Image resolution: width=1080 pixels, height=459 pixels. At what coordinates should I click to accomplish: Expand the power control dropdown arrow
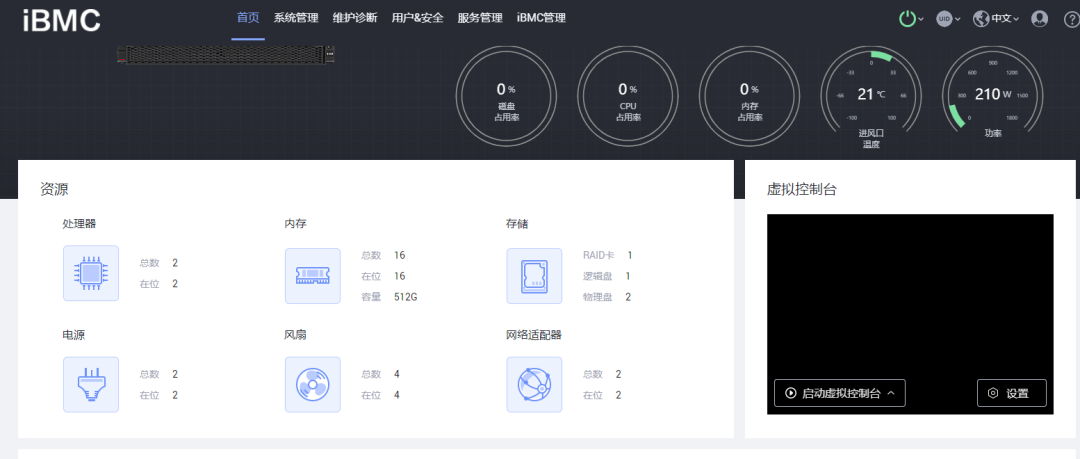(921, 19)
